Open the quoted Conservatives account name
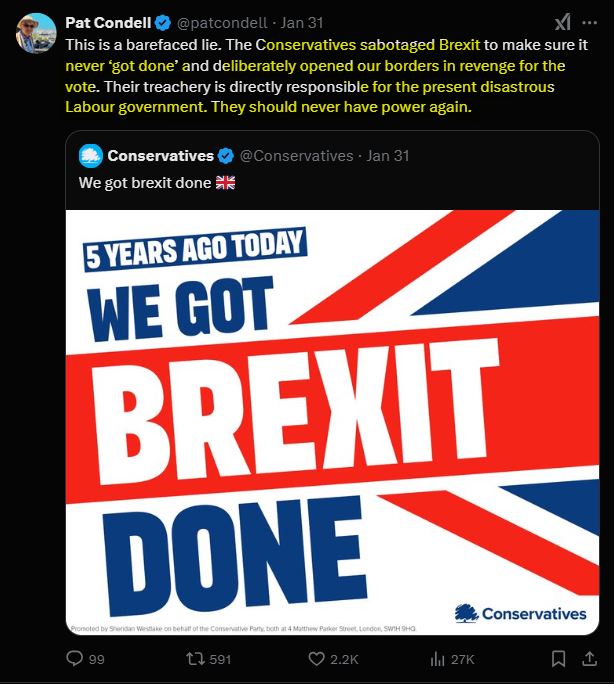Screen dimensions: 614x684 click(x=160, y=156)
